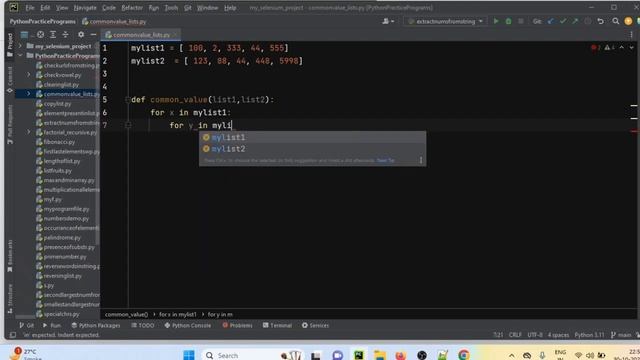Expand the my_selenium_project folder
Image resolution: width=640 pixels, height=360 pixels.
point(20,46)
